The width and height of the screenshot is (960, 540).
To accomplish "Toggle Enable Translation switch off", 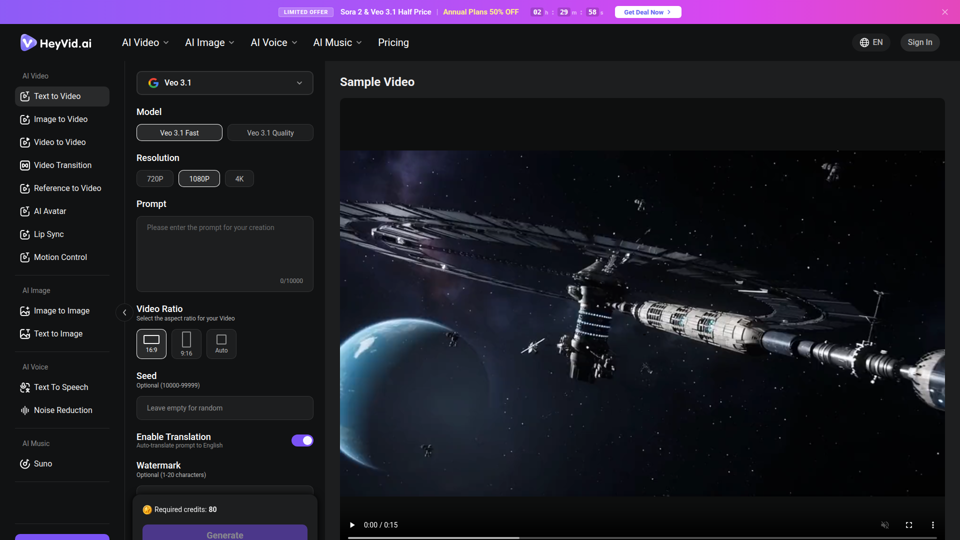I will point(302,440).
